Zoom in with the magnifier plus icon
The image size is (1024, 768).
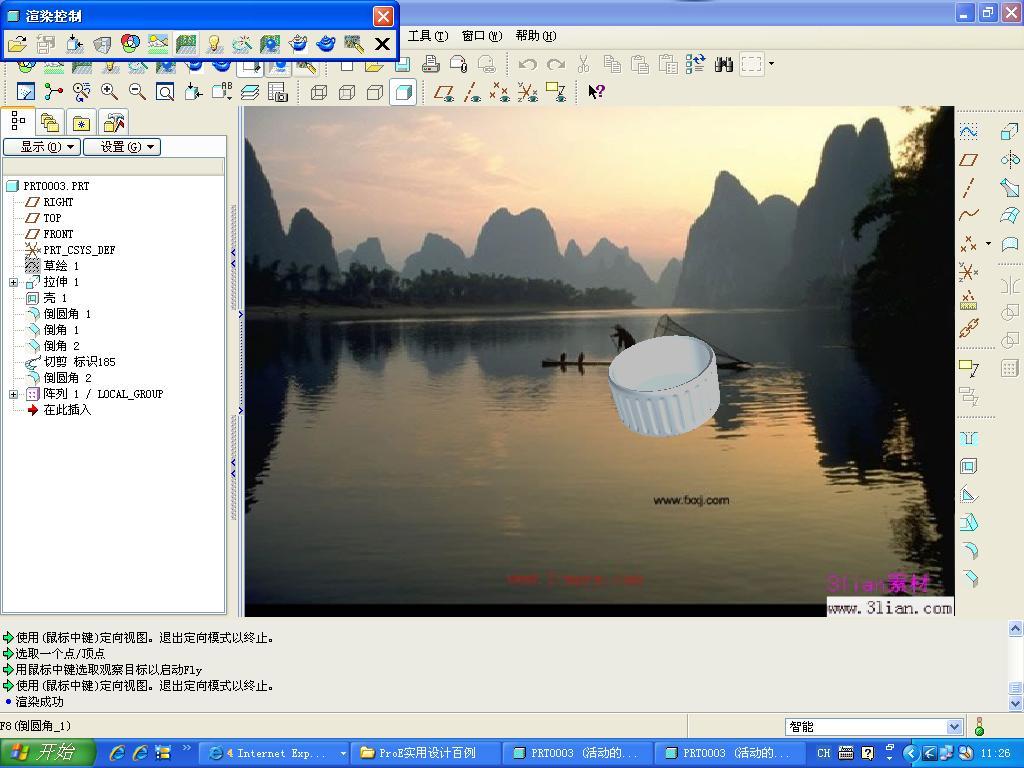[x=109, y=92]
